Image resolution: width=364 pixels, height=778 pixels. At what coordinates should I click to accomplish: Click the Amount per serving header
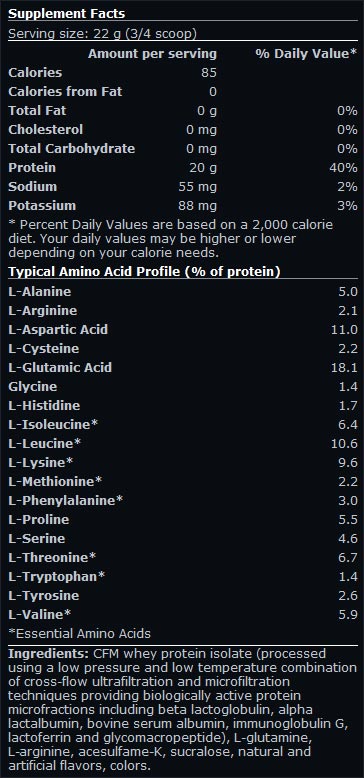(x=152, y=54)
